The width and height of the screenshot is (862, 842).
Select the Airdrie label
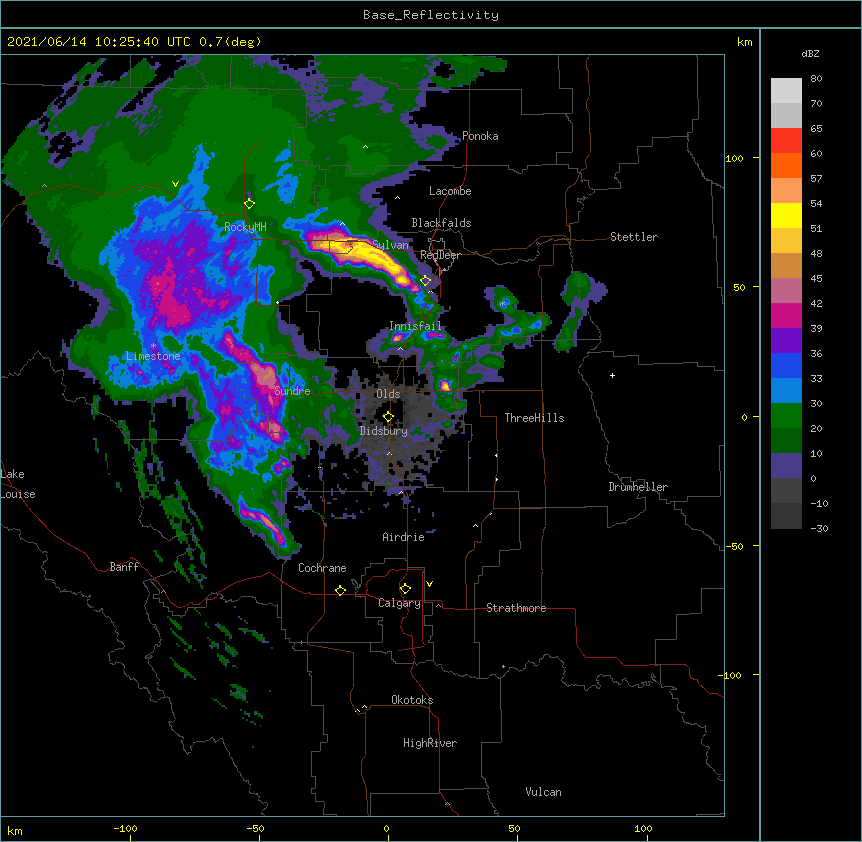[x=403, y=537]
